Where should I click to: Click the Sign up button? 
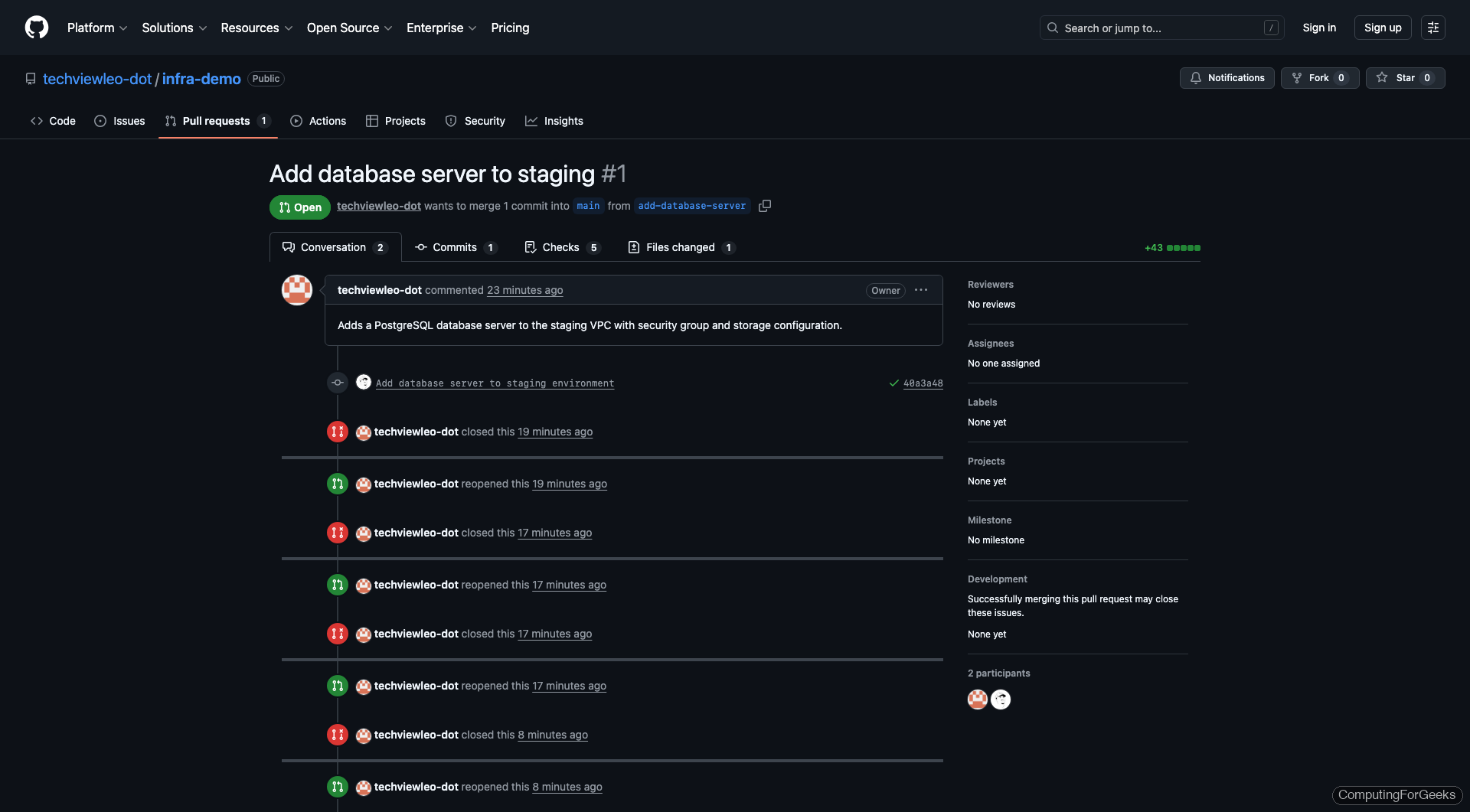pyautogui.click(x=1382, y=27)
